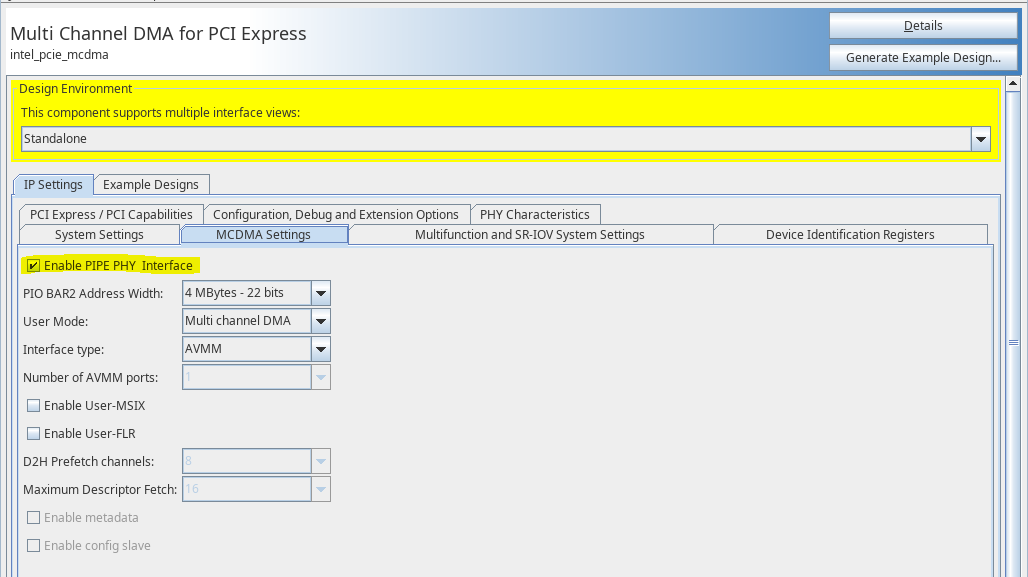Expand PIO BAR2 Address Width dropdown arrow
1028x577 pixels.
tap(321, 293)
